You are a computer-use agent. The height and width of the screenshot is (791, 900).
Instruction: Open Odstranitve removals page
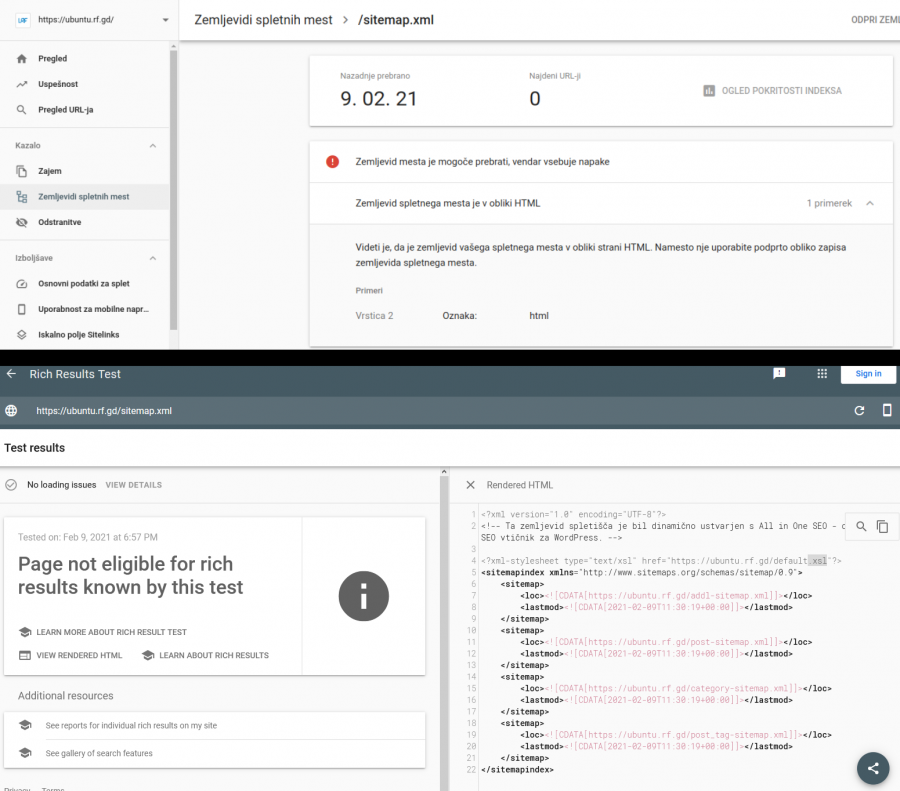click(60, 222)
